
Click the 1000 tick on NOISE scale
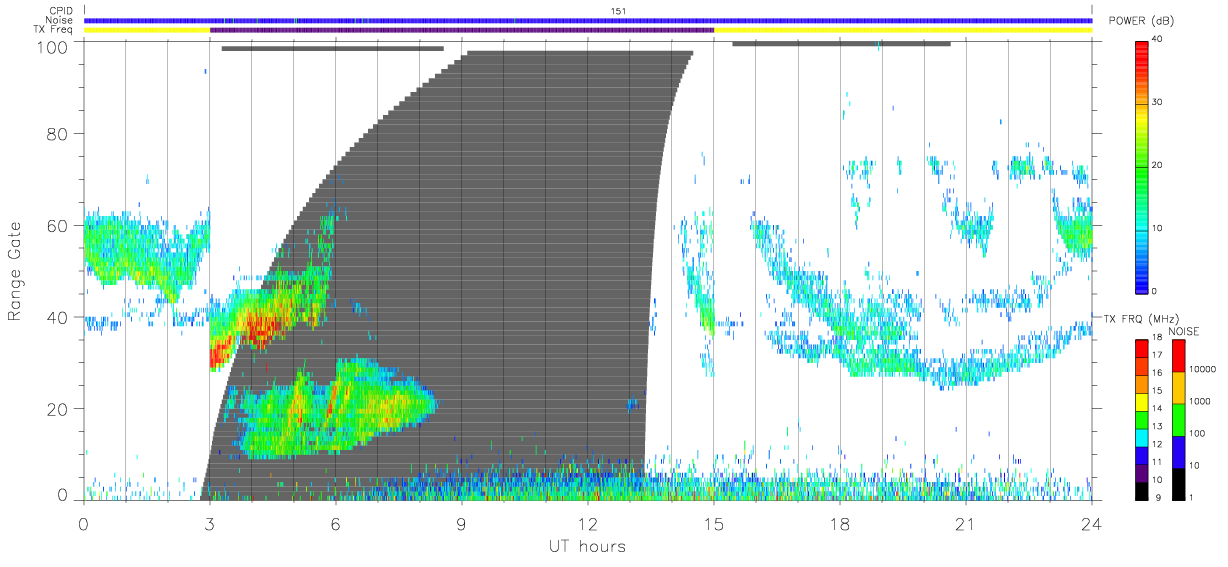point(1198,401)
